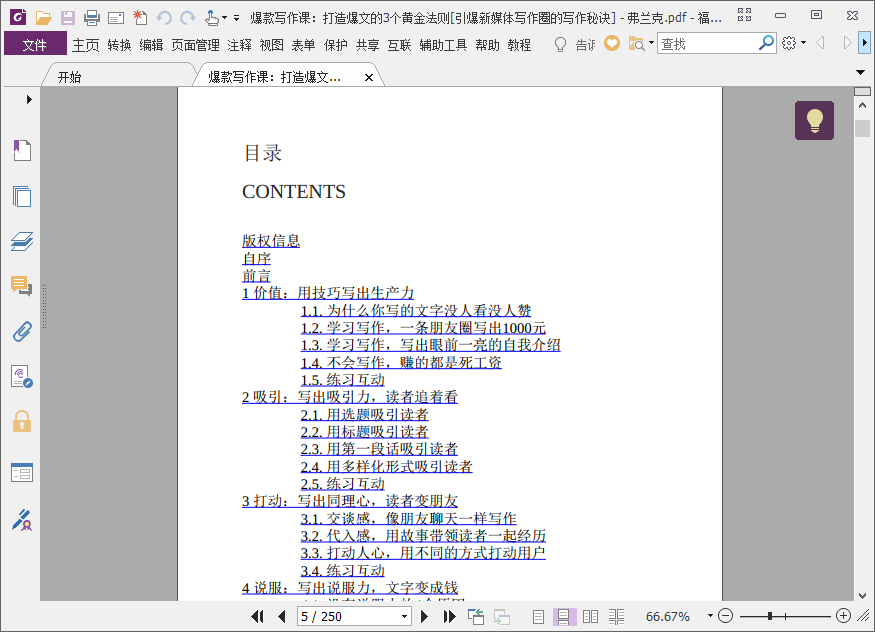Open the Attachments paperclip panel
Viewport: 875px width, 632px height.
(22, 331)
